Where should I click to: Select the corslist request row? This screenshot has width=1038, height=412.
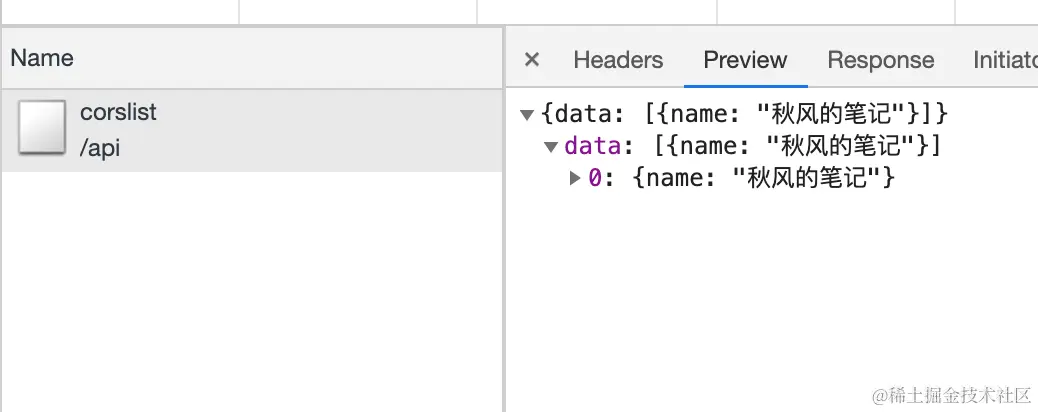point(252,130)
